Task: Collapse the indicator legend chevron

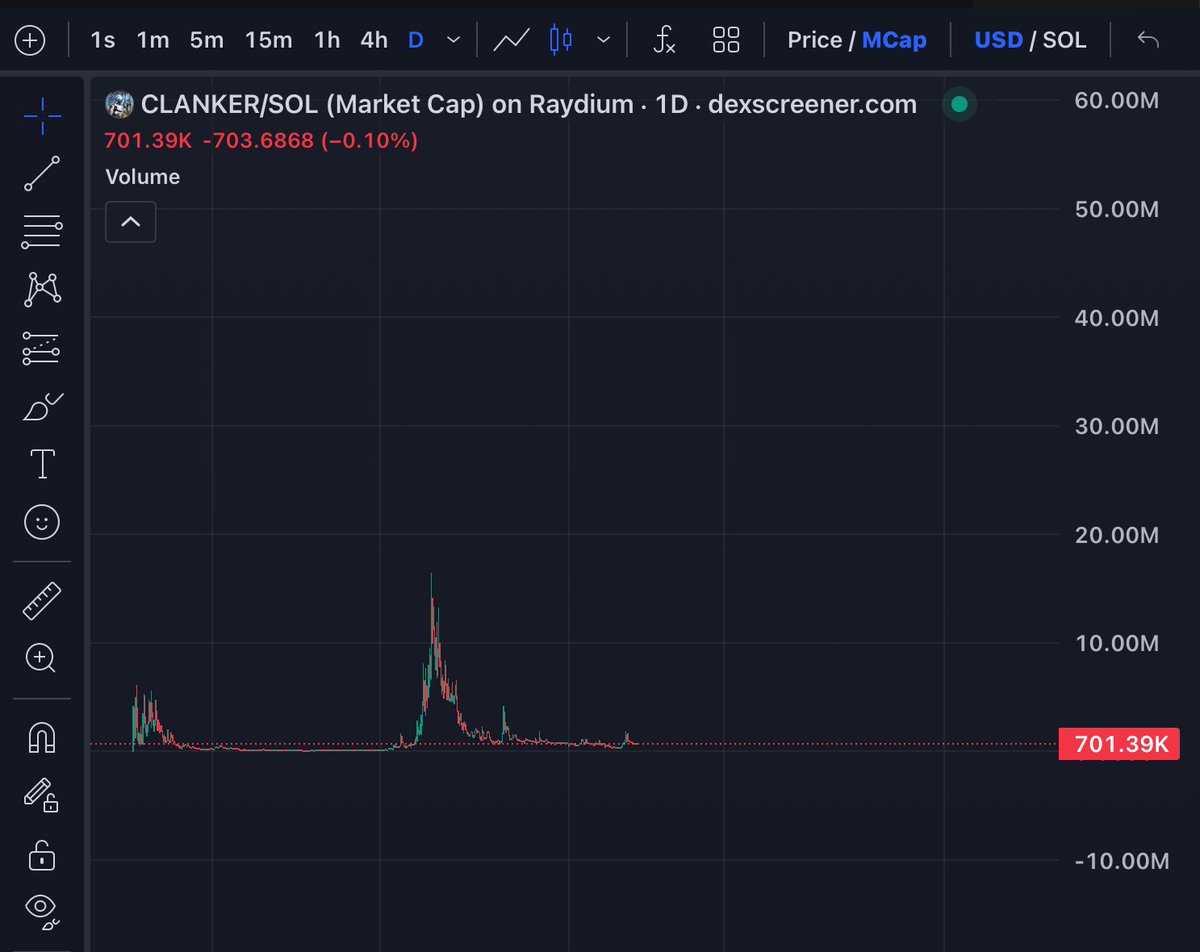Action: click(x=131, y=222)
